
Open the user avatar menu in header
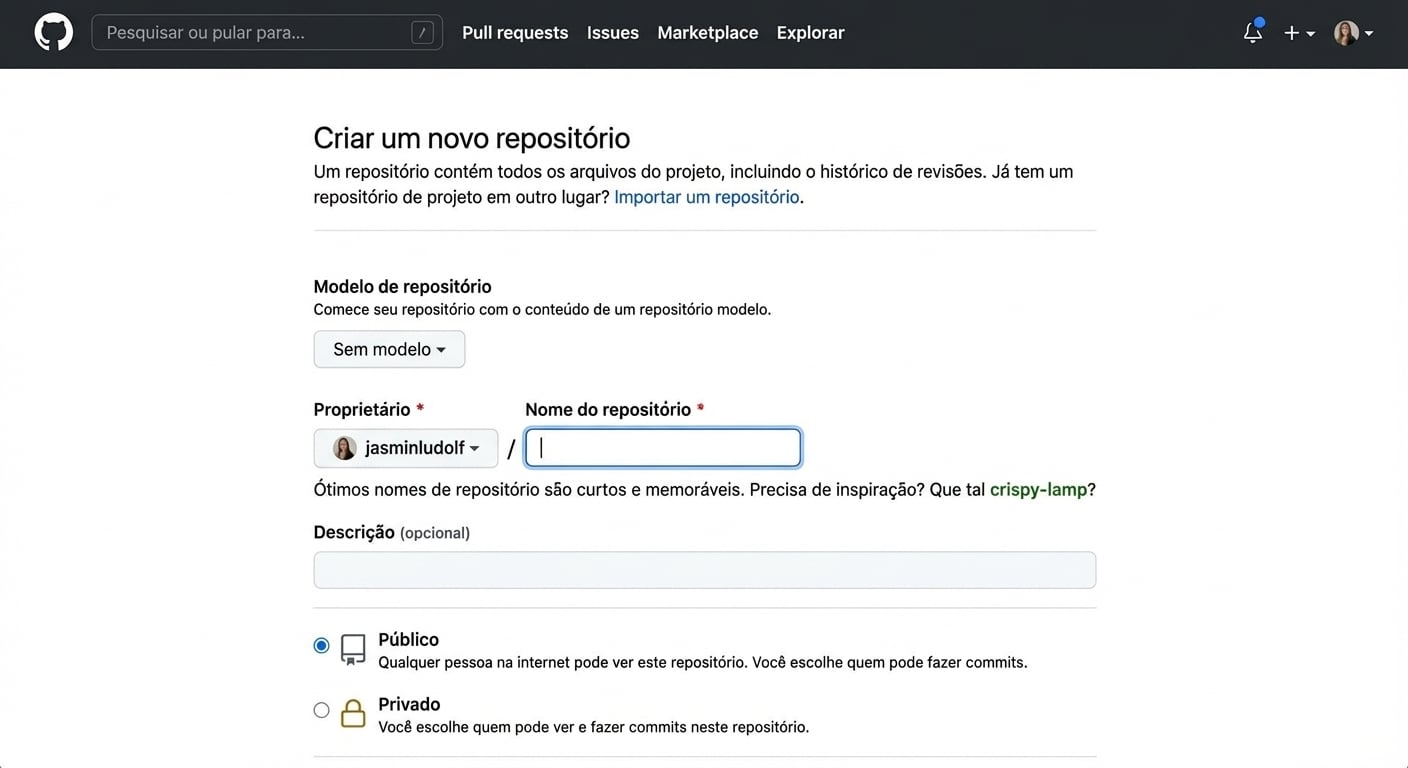tap(1353, 33)
